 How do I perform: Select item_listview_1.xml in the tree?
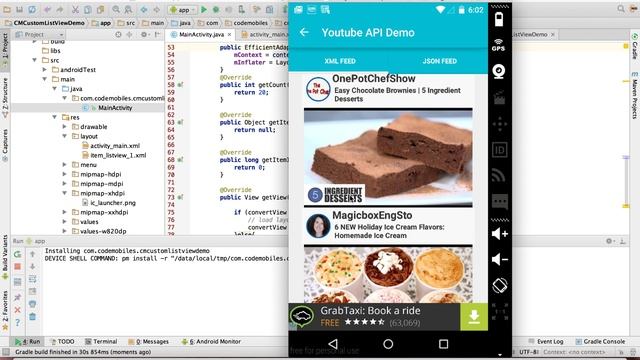pyautogui.click(x=118, y=156)
